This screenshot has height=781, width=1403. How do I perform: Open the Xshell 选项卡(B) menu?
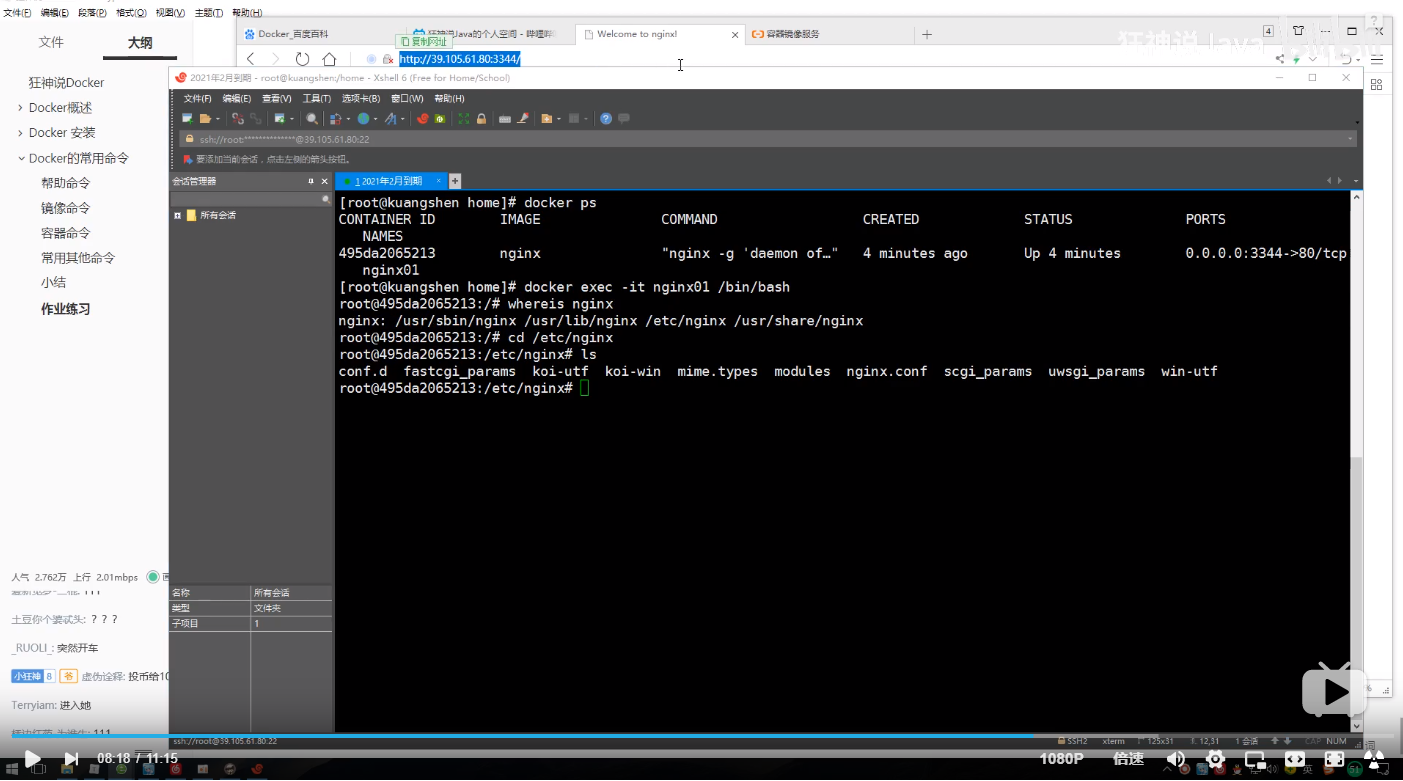click(361, 98)
